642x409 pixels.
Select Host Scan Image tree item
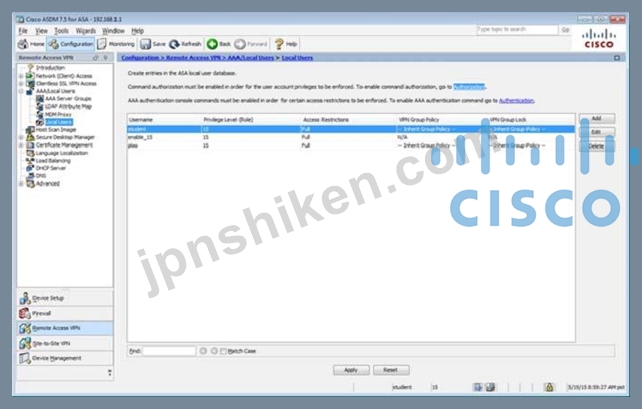pos(56,129)
